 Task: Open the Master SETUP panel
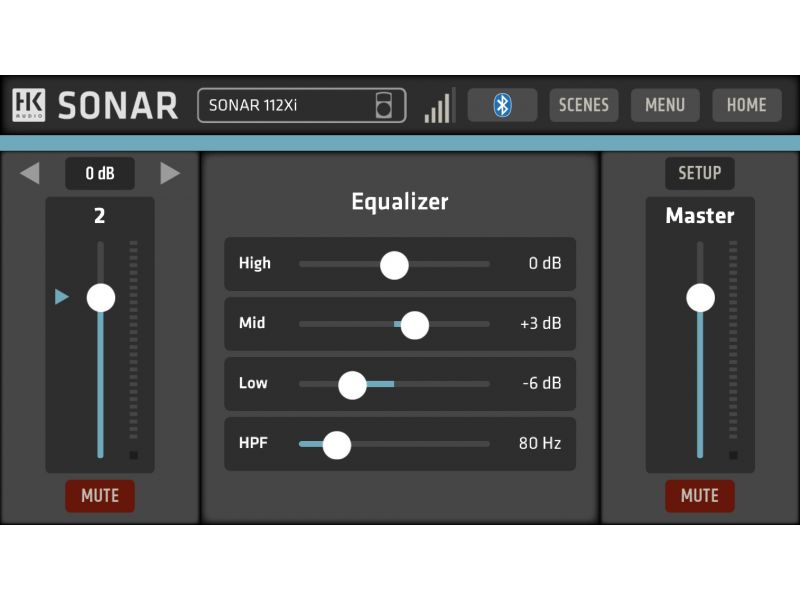tap(699, 173)
